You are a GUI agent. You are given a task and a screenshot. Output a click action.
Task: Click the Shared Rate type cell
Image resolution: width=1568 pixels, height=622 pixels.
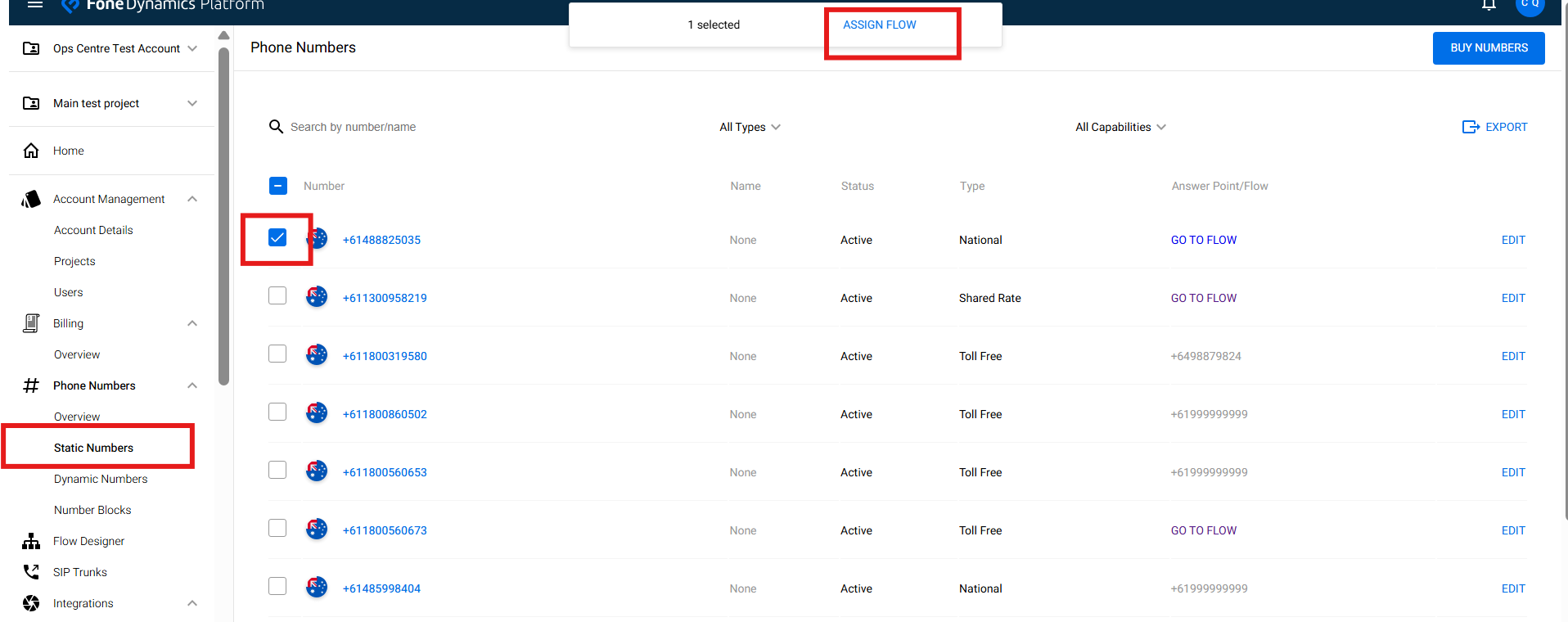[x=989, y=298]
